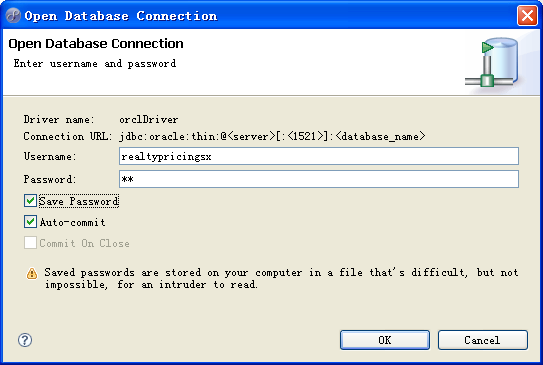The image size is (543, 365).
Task: Click the OK button to connect
Action: pyautogui.click(x=385, y=340)
